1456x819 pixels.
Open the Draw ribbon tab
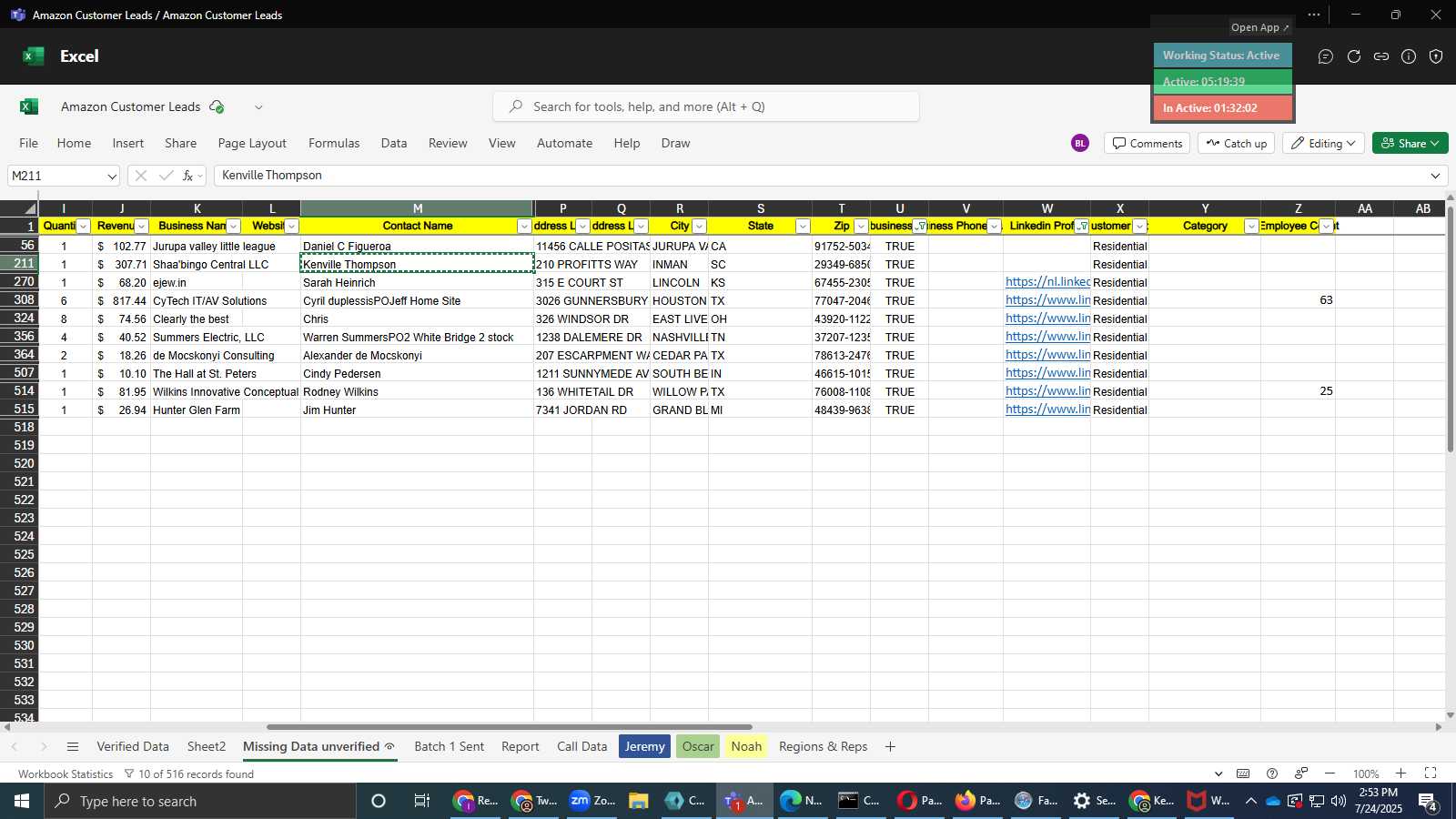(675, 143)
